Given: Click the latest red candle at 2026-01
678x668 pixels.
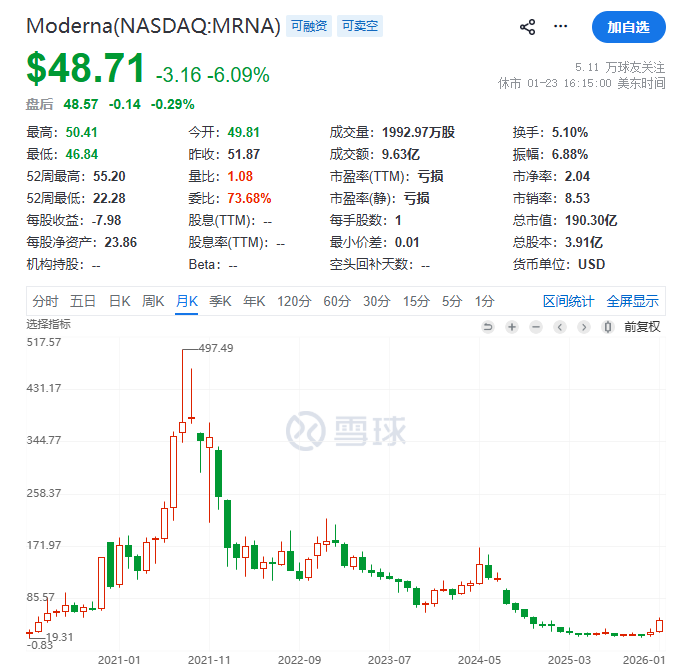Looking at the screenshot, I should [x=659, y=625].
